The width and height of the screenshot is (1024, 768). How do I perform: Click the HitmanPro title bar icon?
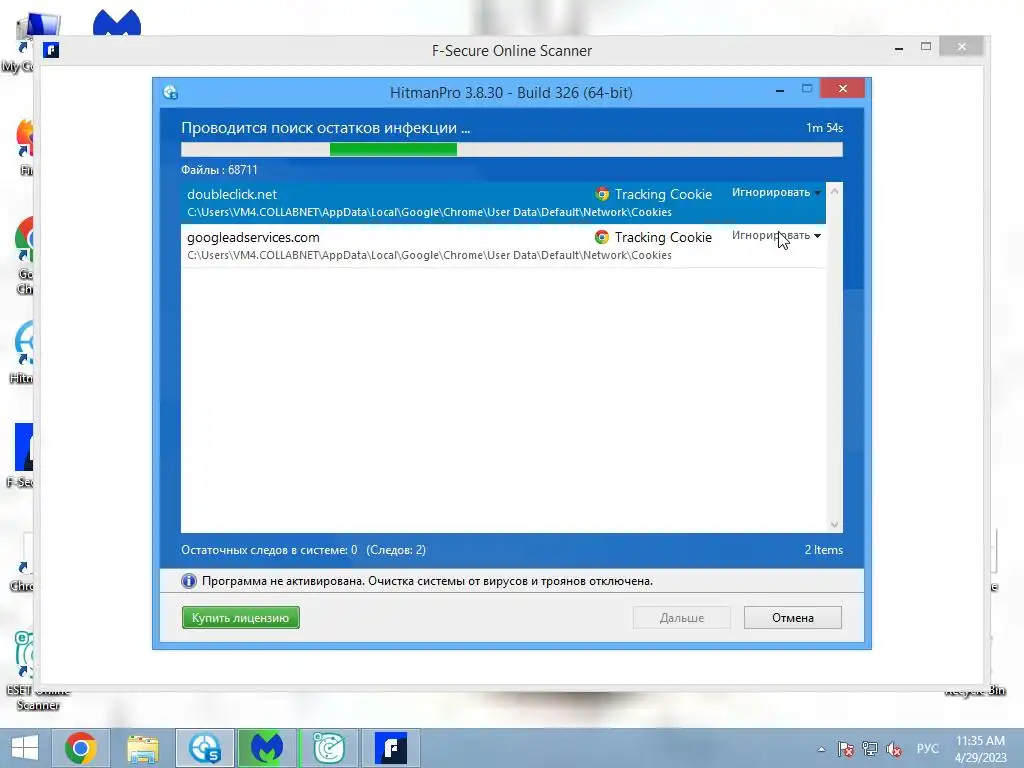click(x=171, y=92)
